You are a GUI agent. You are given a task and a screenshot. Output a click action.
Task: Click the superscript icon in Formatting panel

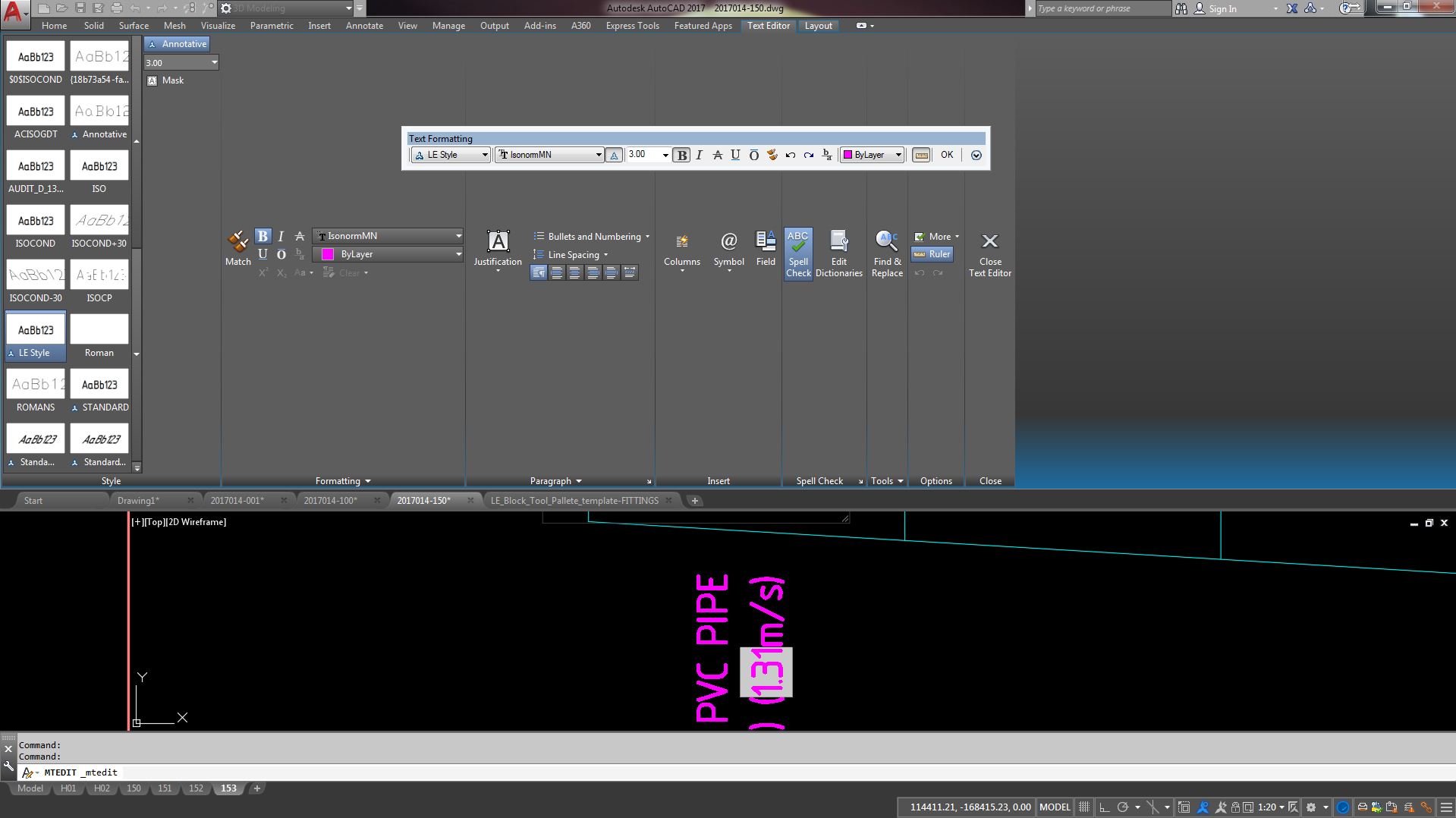[x=263, y=272]
